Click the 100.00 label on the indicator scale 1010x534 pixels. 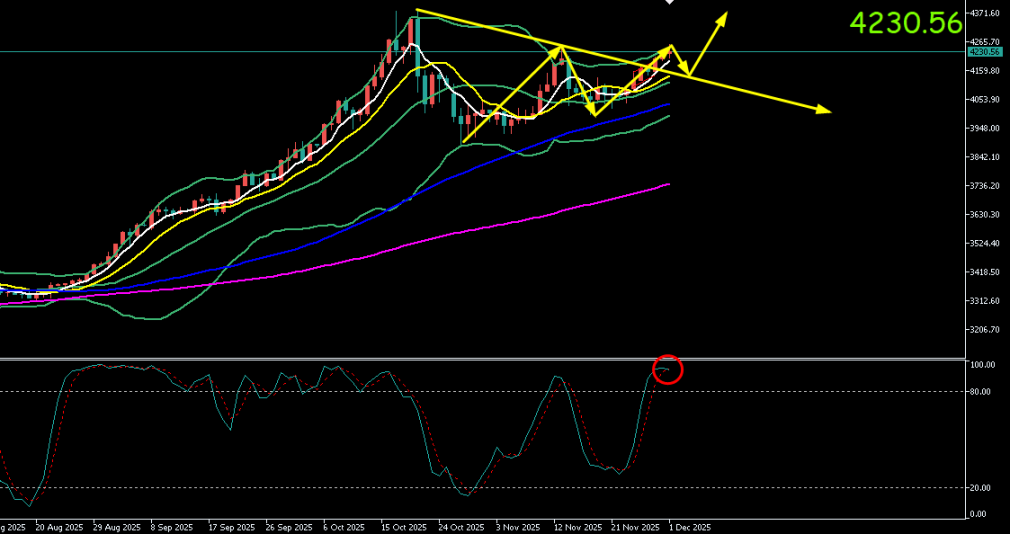tap(983, 365)
